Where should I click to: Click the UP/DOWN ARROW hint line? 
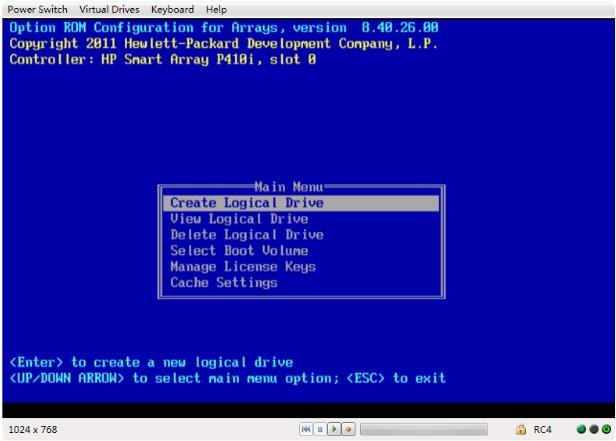click(x=228, y=378)
